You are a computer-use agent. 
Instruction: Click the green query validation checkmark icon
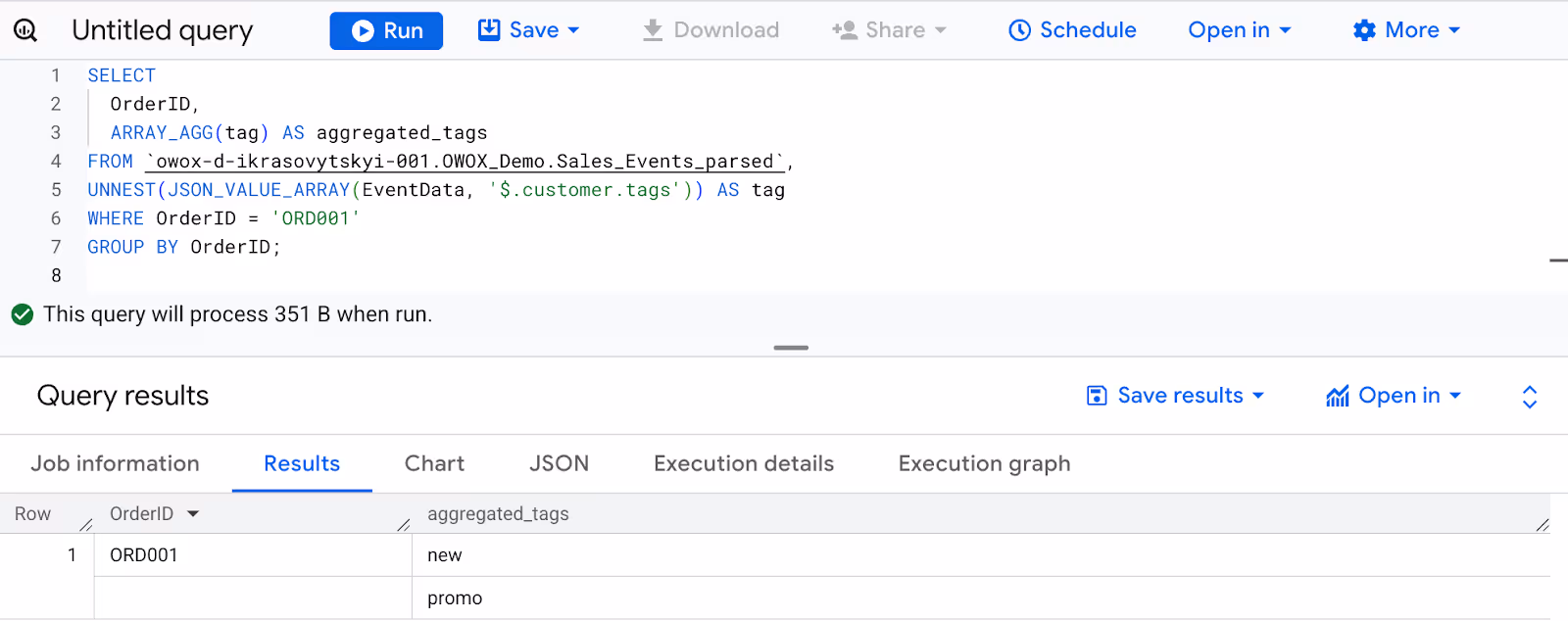23,314
